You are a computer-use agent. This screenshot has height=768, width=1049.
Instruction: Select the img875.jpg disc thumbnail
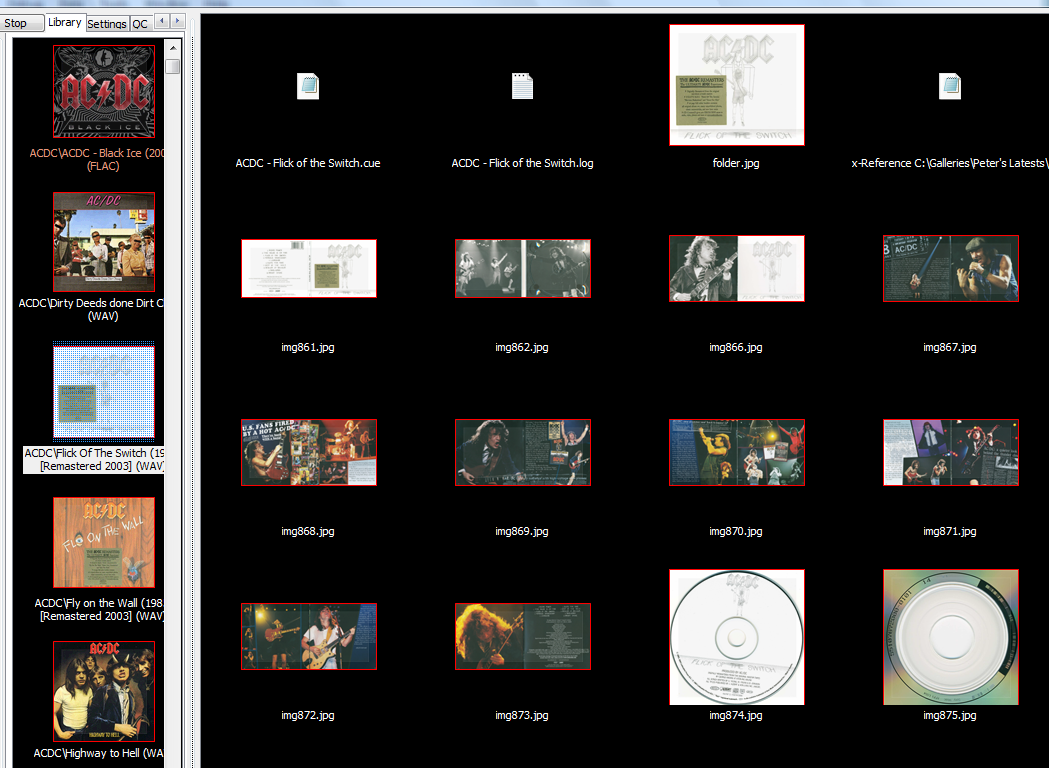(951, 637)
